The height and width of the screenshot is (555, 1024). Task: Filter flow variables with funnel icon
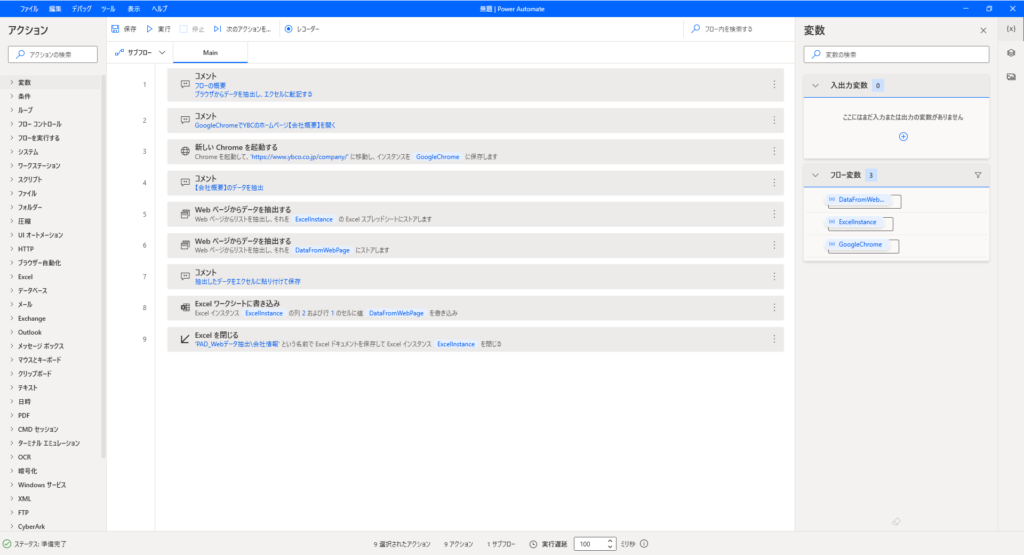(x=978, y=175)
